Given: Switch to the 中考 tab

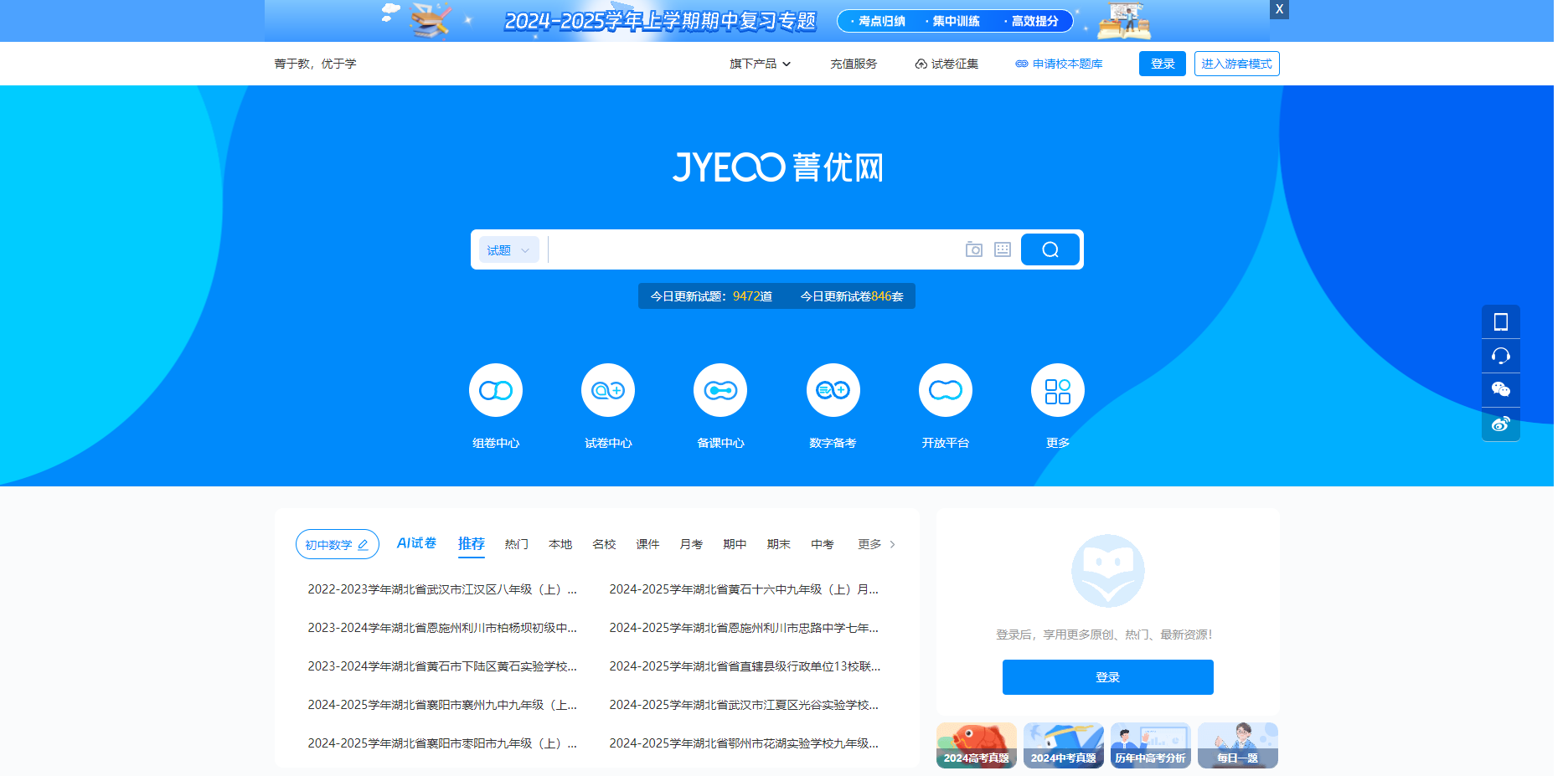Looking at the screenshot, I should (x=823, y=544).
